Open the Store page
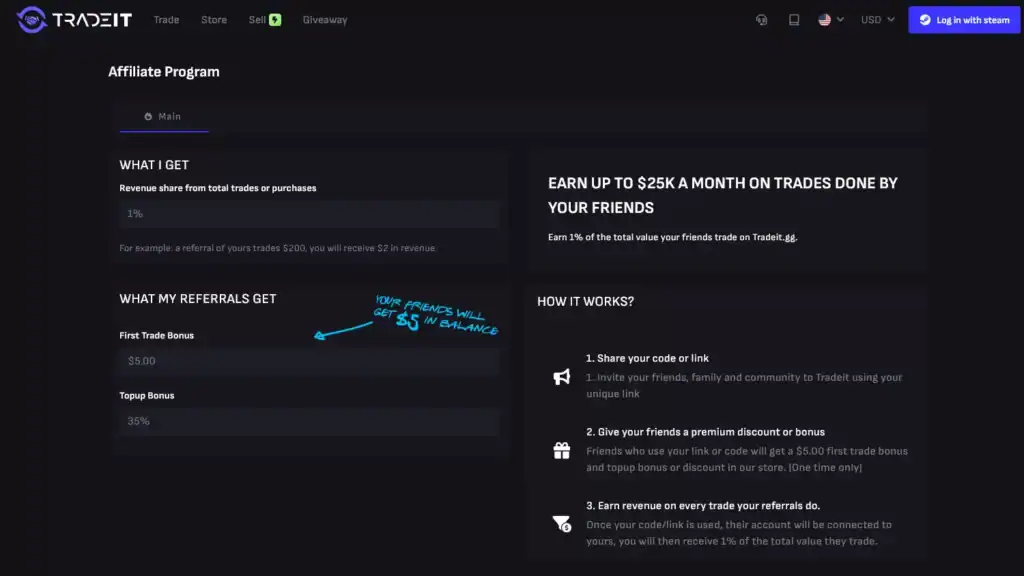The image size is (1024, 576). pos(214,20)
